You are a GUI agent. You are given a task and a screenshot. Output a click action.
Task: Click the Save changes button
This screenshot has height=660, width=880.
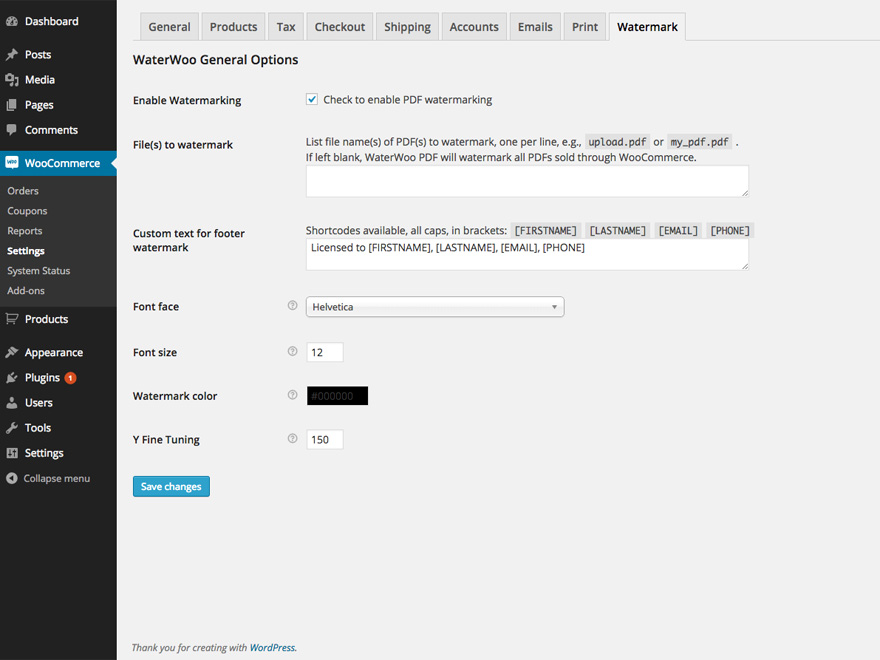(171, 487)
